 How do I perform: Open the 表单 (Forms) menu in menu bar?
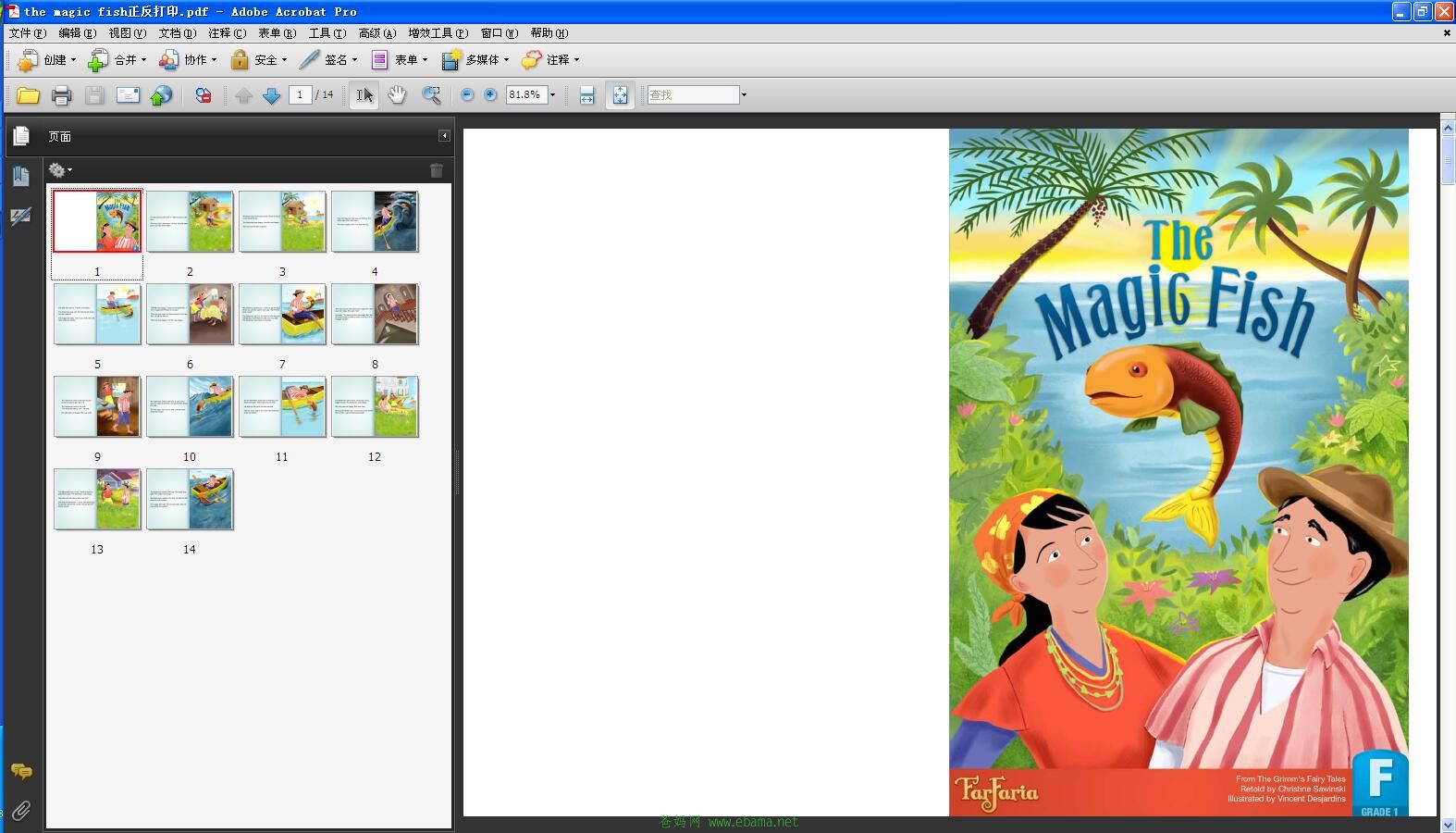pos(278,33)
